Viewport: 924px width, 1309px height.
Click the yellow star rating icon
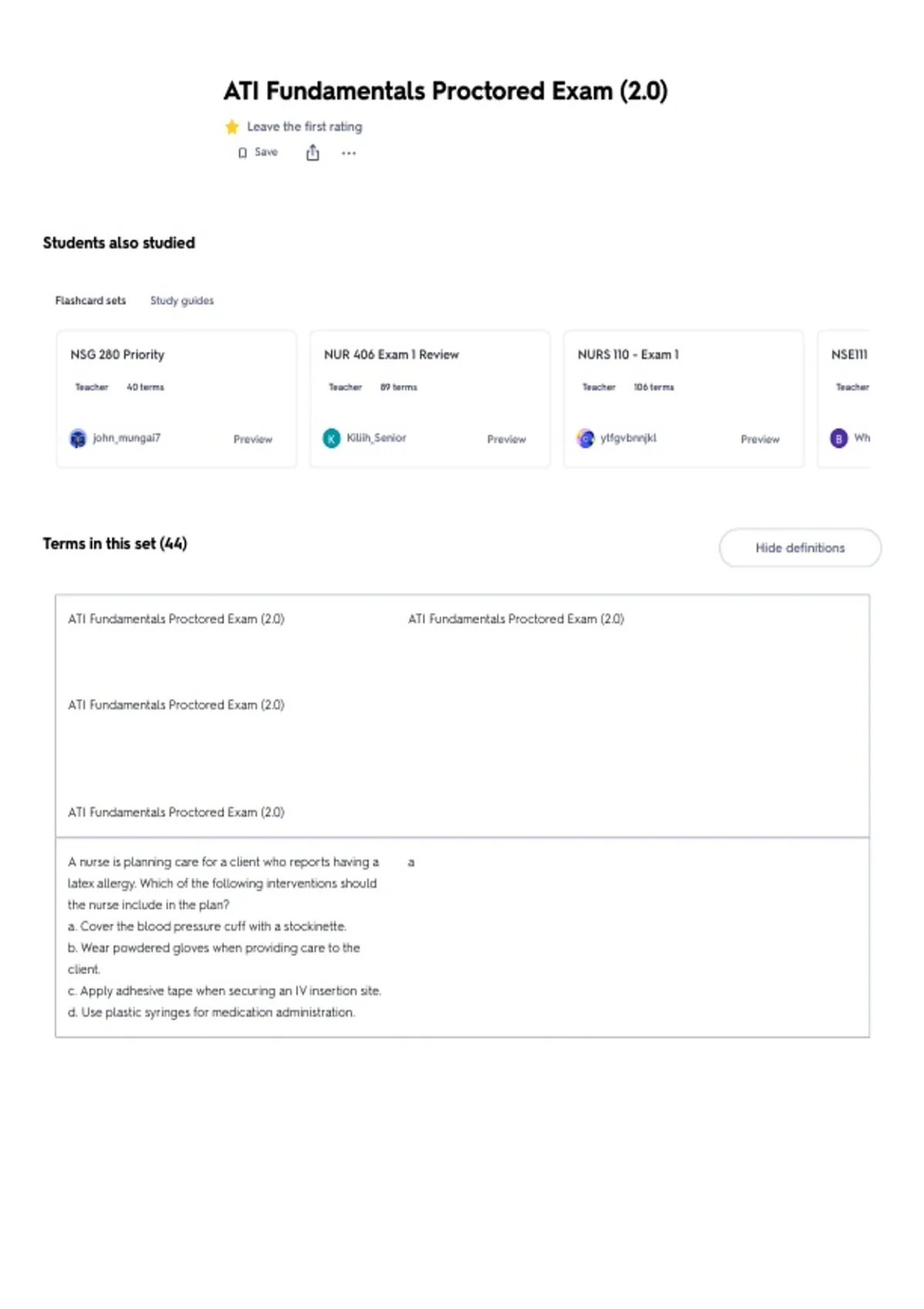click(232, 127)
